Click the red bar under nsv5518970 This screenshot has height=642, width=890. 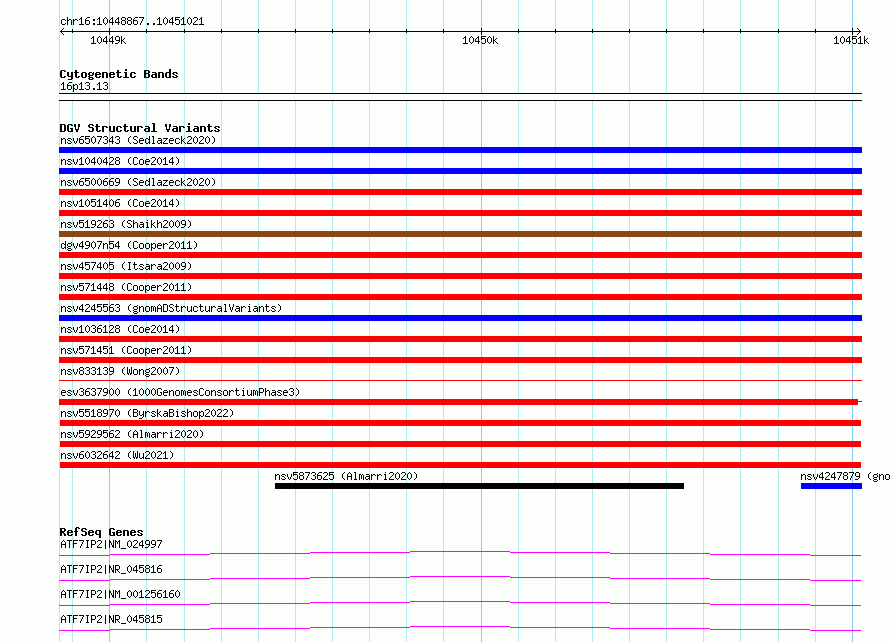coord(460,423)
